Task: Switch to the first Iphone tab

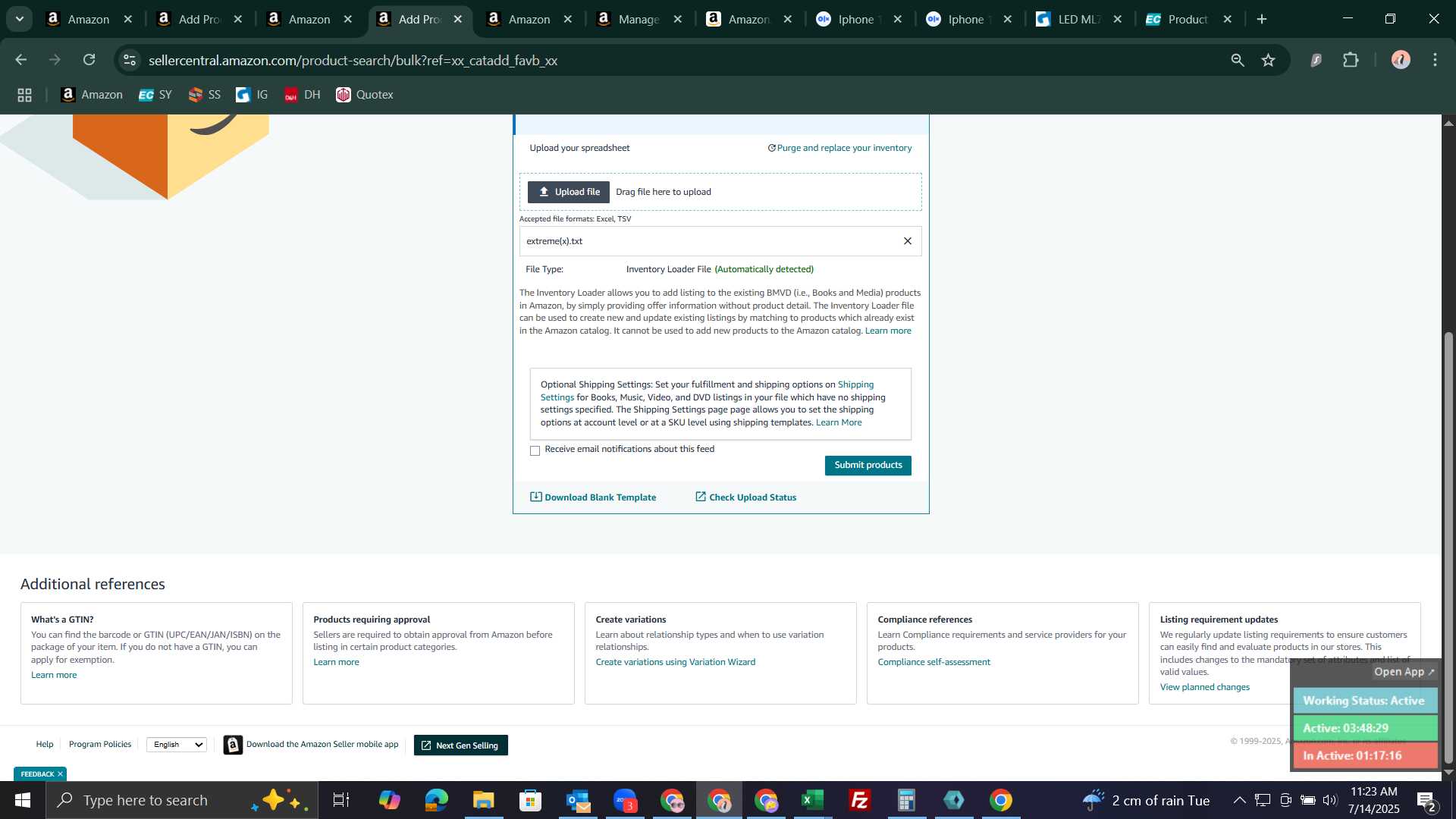Action: pyautogui.click(x=858, y=19)
